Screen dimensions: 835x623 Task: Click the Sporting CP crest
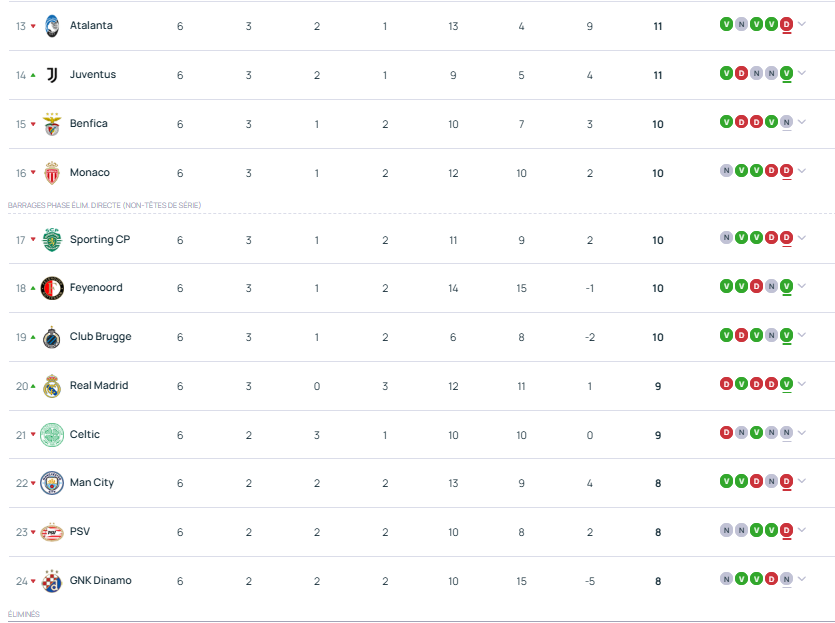coord(52,240)
